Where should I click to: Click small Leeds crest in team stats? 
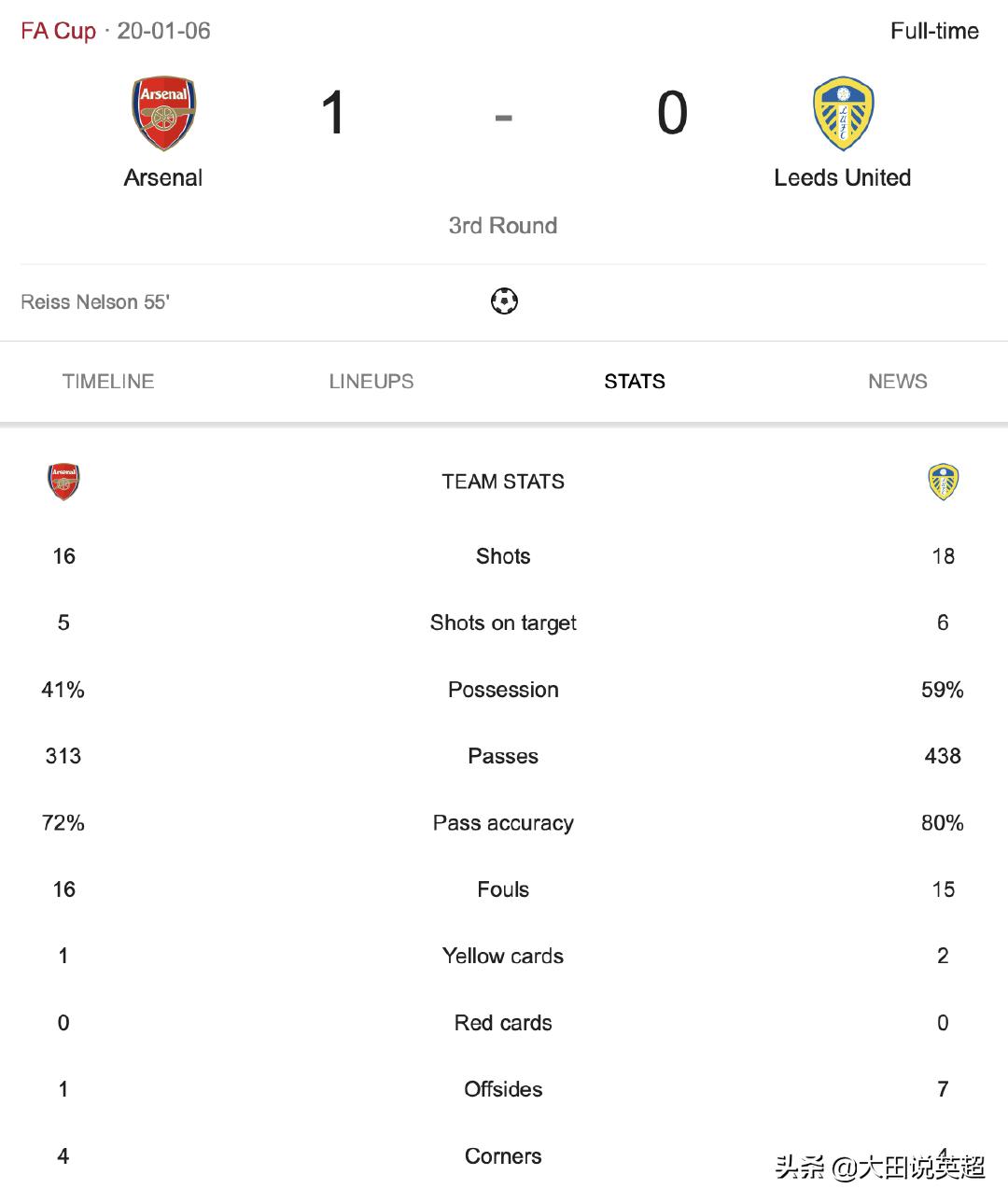click(943, 482)
